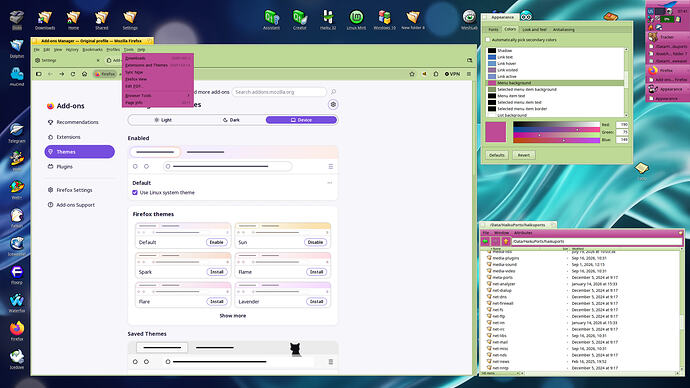Image resolution: width=690 pixels, height=388 pixels.
Task: Expand the Browser Tools submenu
Action: [158, 95]
